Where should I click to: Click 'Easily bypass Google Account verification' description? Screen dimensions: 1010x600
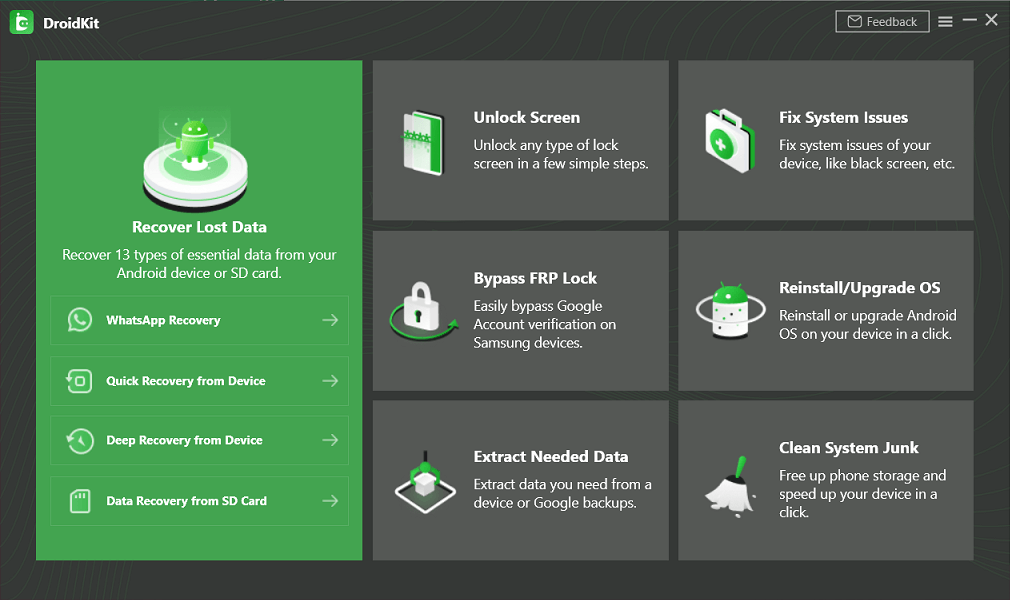point(545,324)
